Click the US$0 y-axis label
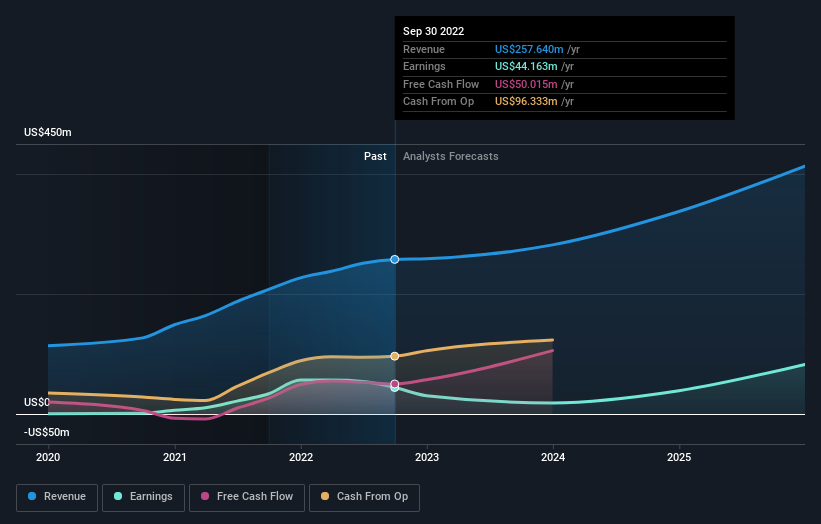This screenshot has width=821, height=524. click(37, 403)
